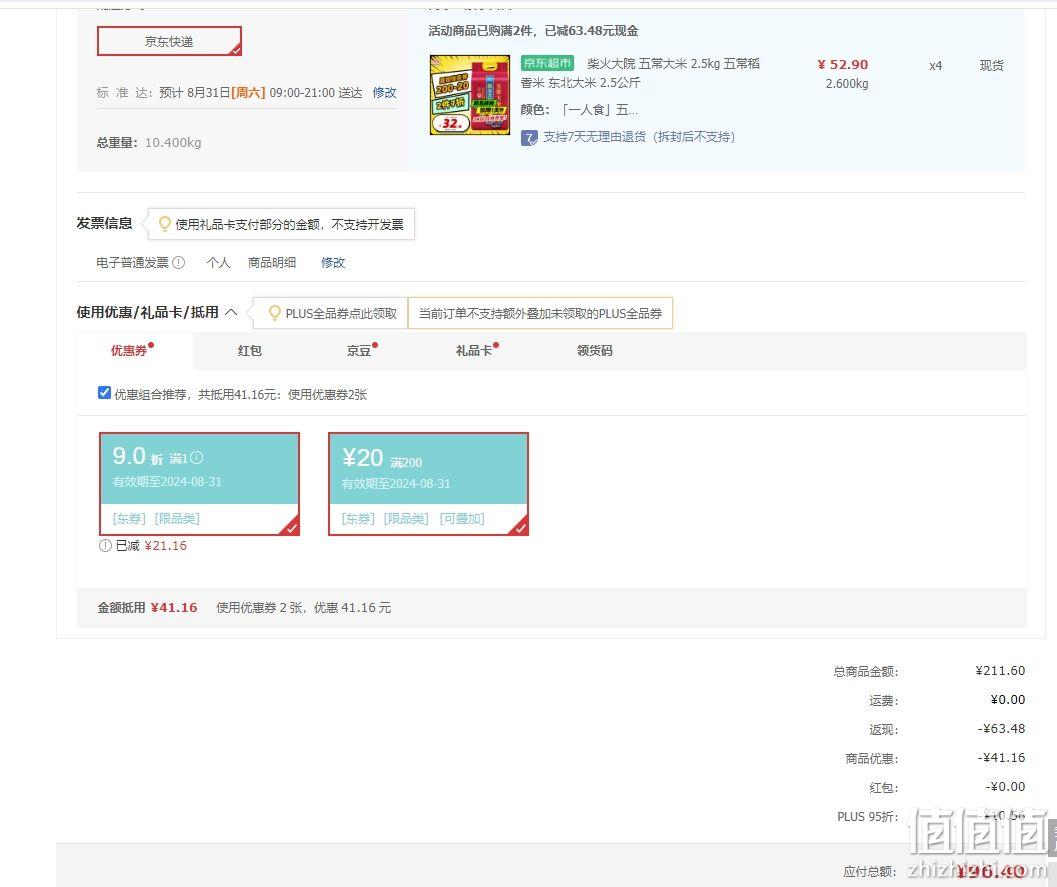Click the info icon beside 已减 ¥21.16
Viewport: 1057px width, 887px height.
pos(105,546)
